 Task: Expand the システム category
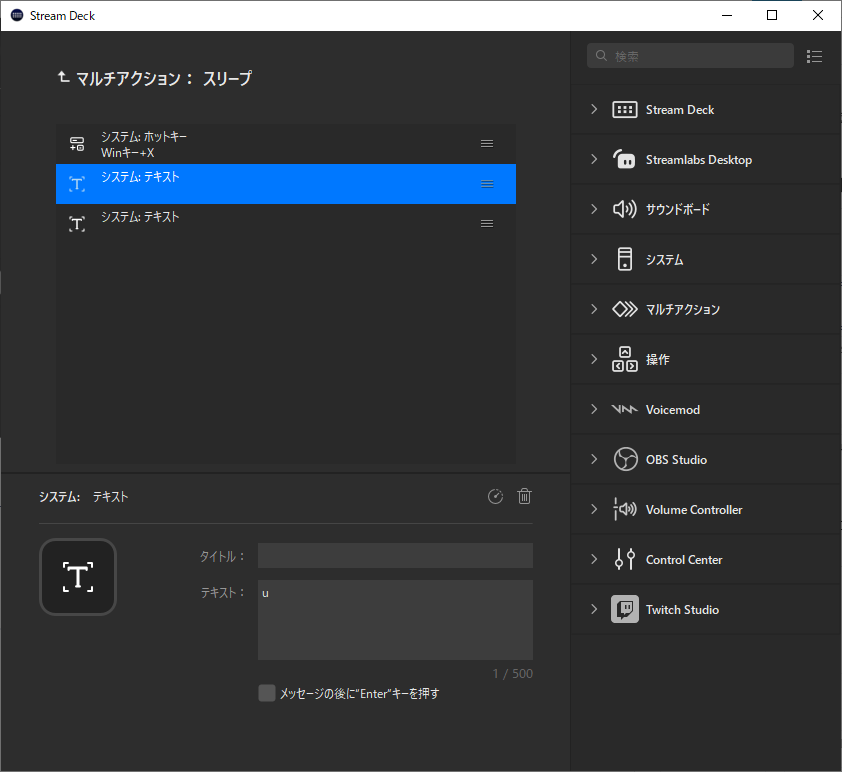pyautogui.click(x=594, y=259)
